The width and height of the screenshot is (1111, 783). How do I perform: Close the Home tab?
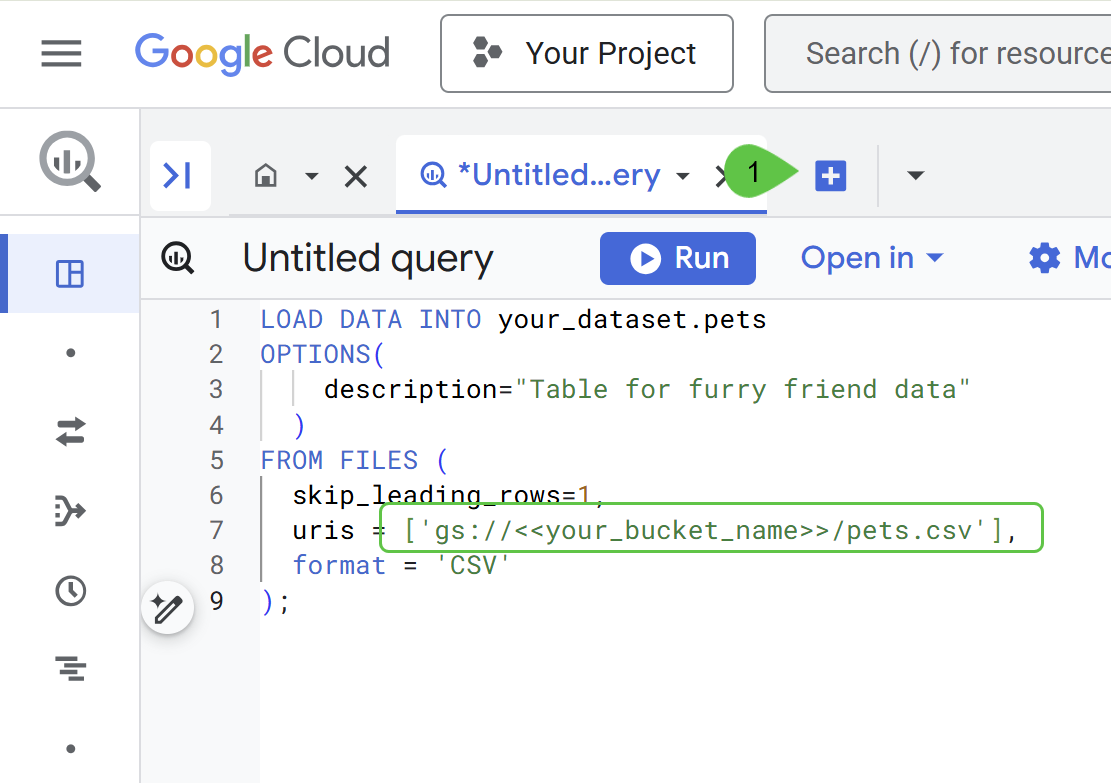(356, 176)
